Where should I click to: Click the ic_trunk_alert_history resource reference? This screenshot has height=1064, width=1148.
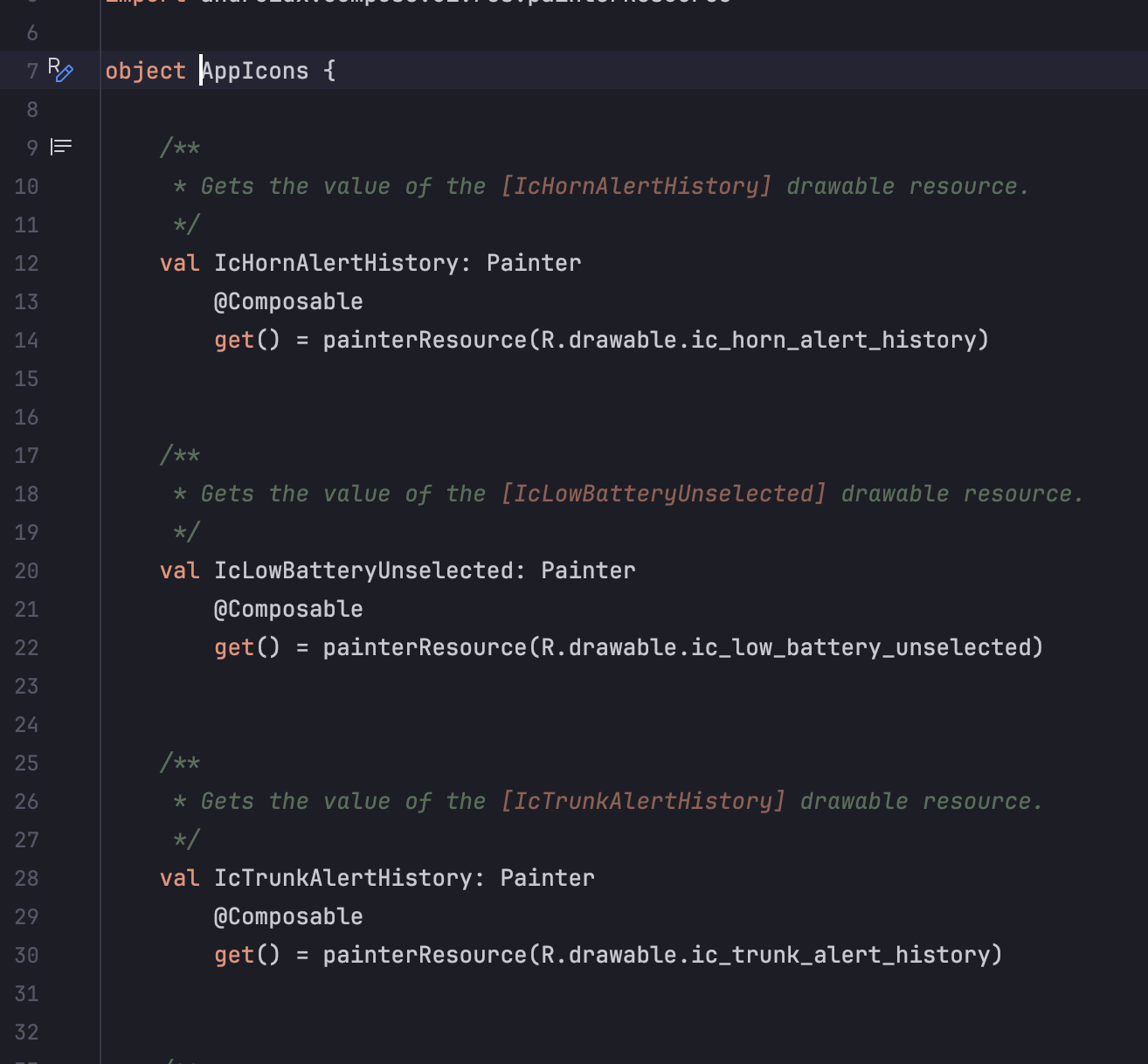[x=840, y=955]
